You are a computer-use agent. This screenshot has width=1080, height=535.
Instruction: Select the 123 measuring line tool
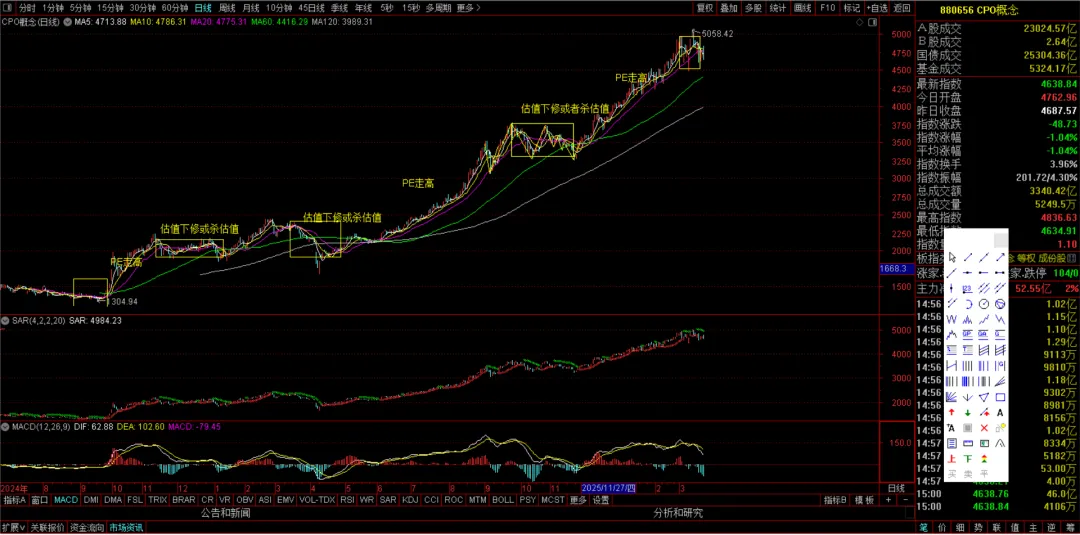tap(968, 288)
